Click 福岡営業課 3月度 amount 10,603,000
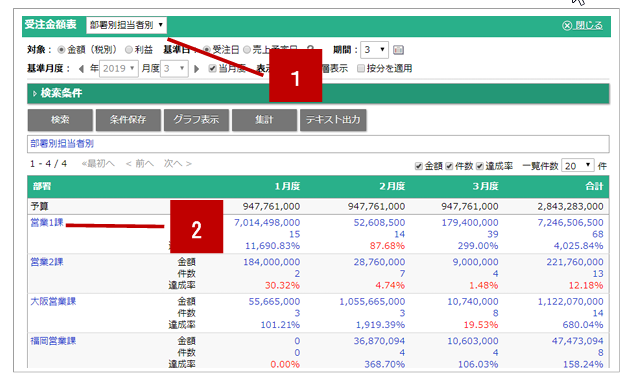Image resolution: width=640 pixels, height=386 pixels. 473,341
